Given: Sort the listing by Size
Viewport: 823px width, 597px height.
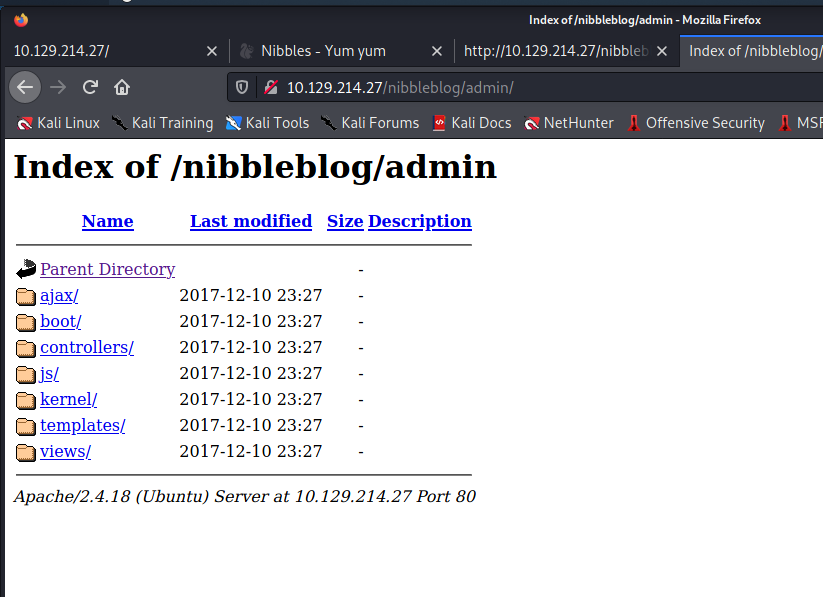Looking at the screenshot, I should [345, 221].
